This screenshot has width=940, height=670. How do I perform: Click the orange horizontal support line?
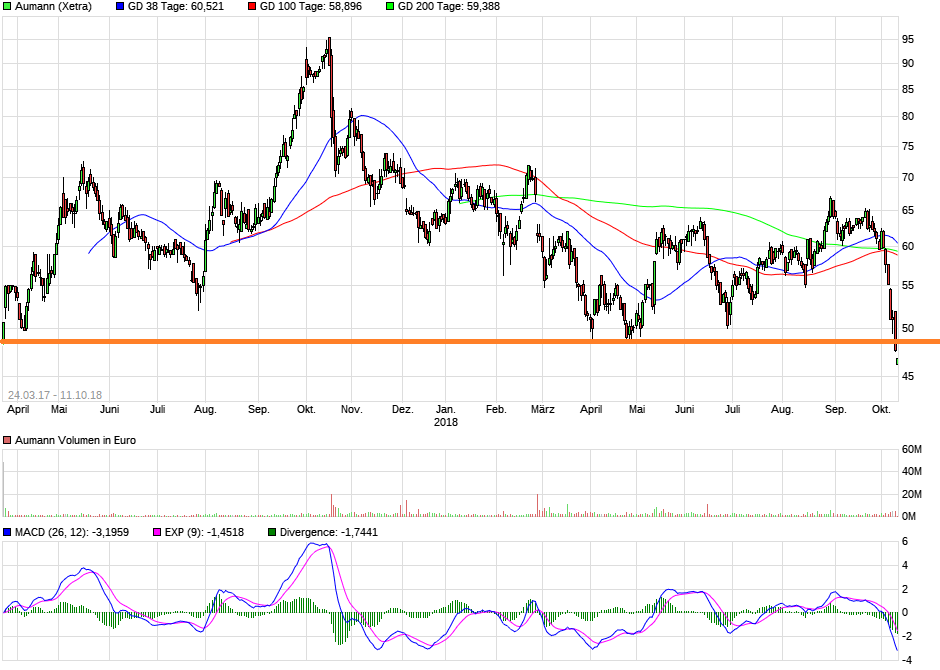pyautogui.click(x=470, y=342)
